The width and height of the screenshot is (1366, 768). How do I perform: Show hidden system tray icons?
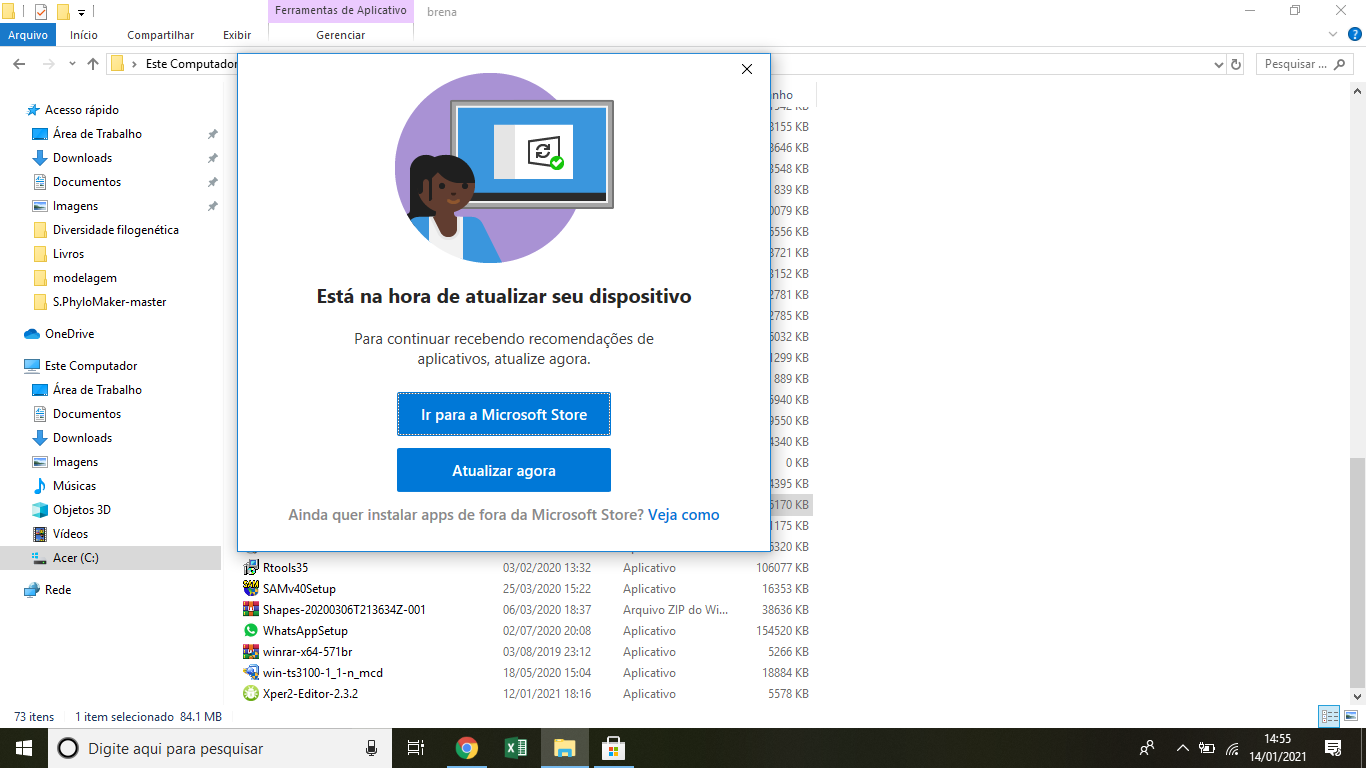click(x=1183, y=748)
